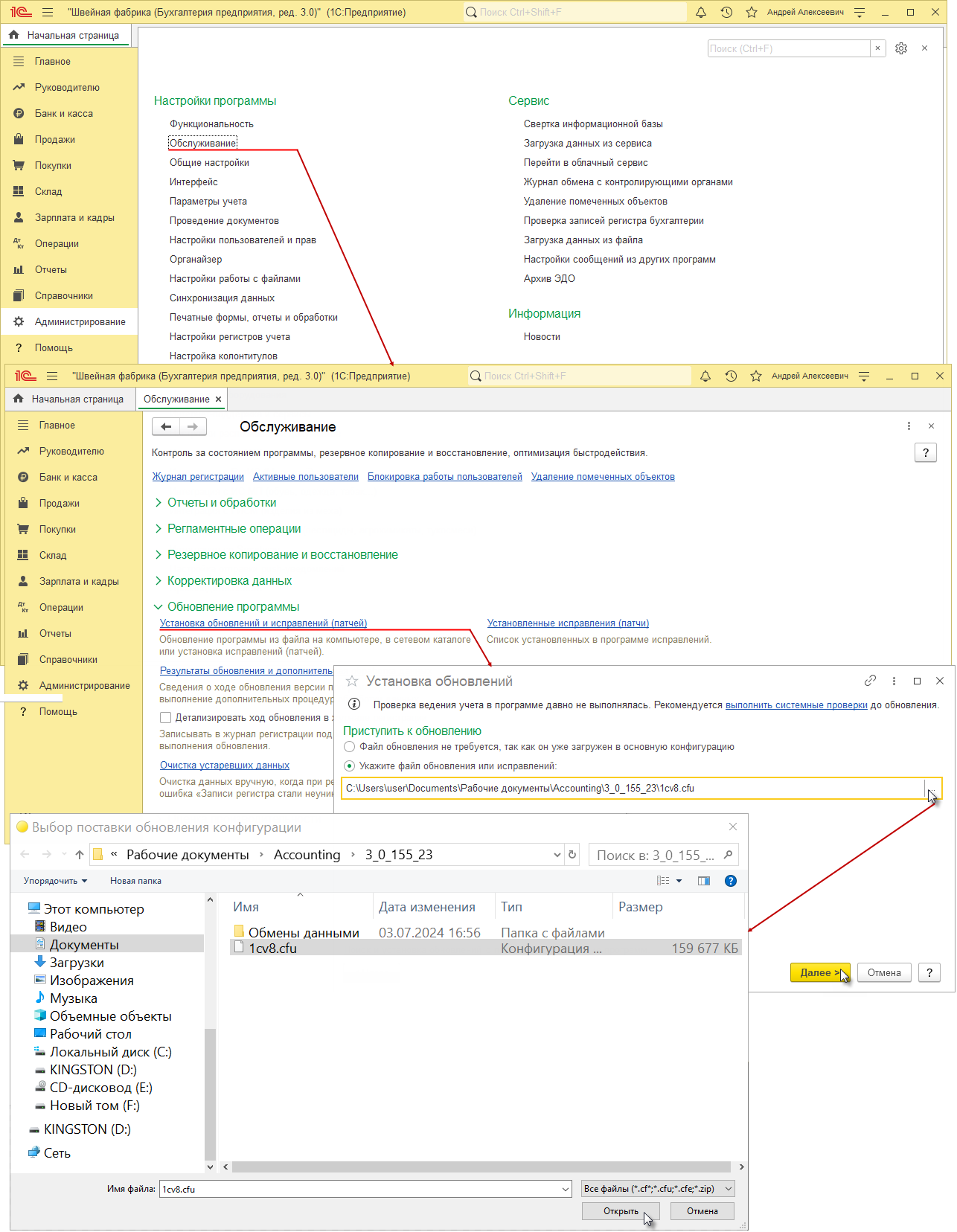Open Продажи section in top window sidebar
Viewport: 957px width, 1232px height.
tap(55, 139)
